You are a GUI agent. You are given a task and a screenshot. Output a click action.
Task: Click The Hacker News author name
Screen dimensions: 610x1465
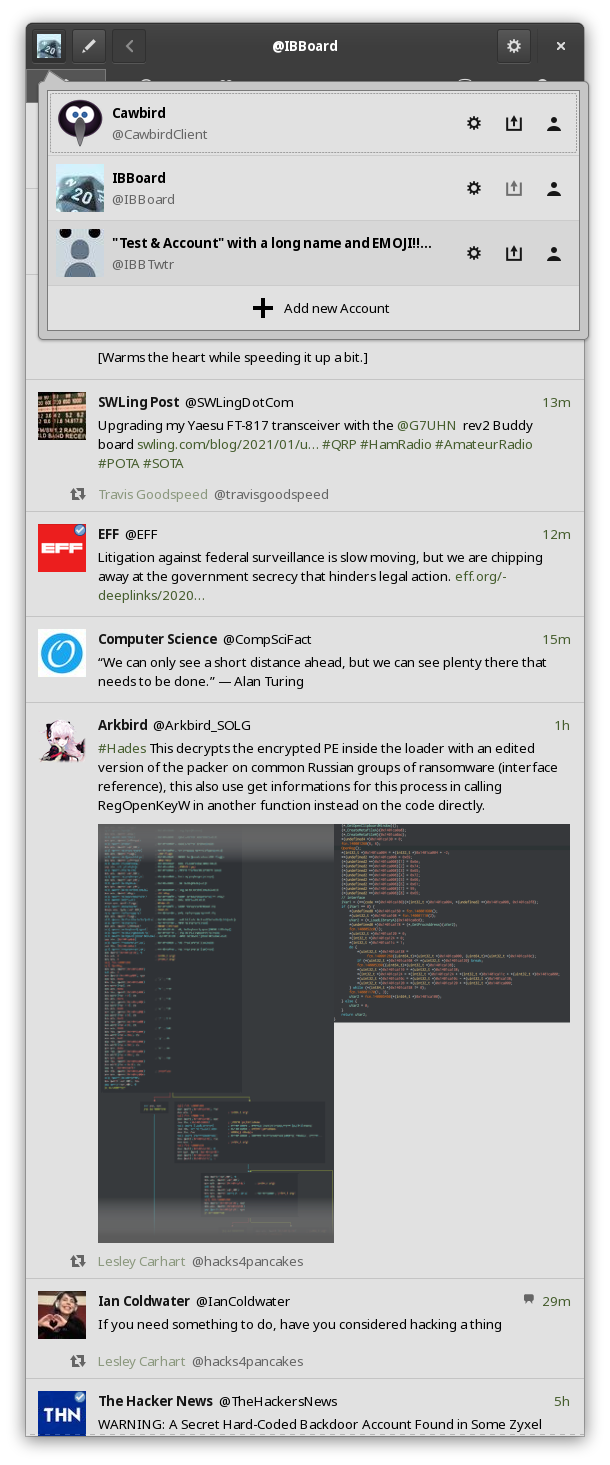pyautogui.click(x=156, y=1401)
